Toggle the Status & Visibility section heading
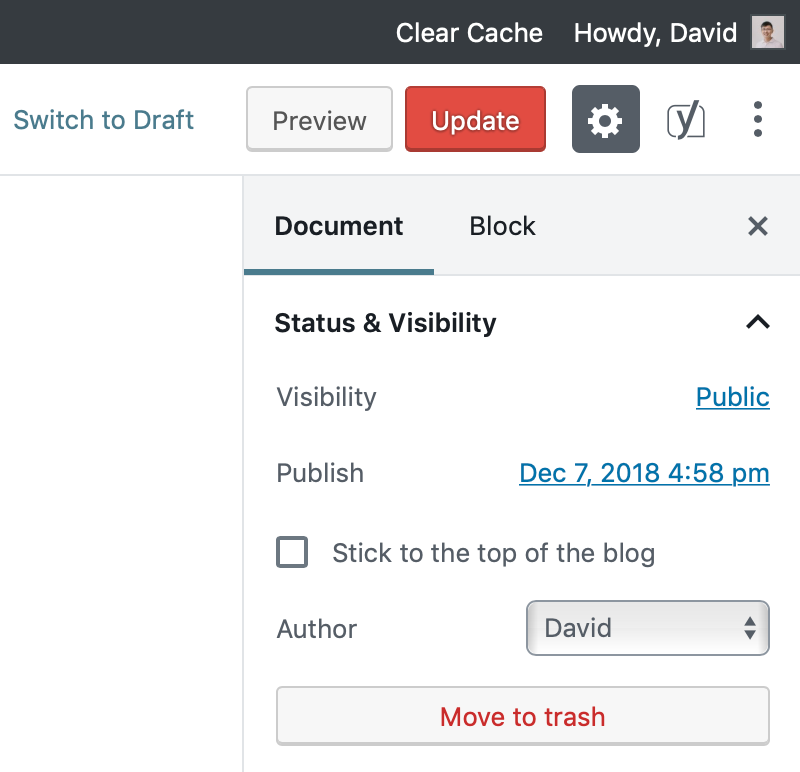Screen dimensions: 800x772 coord(385,323)
